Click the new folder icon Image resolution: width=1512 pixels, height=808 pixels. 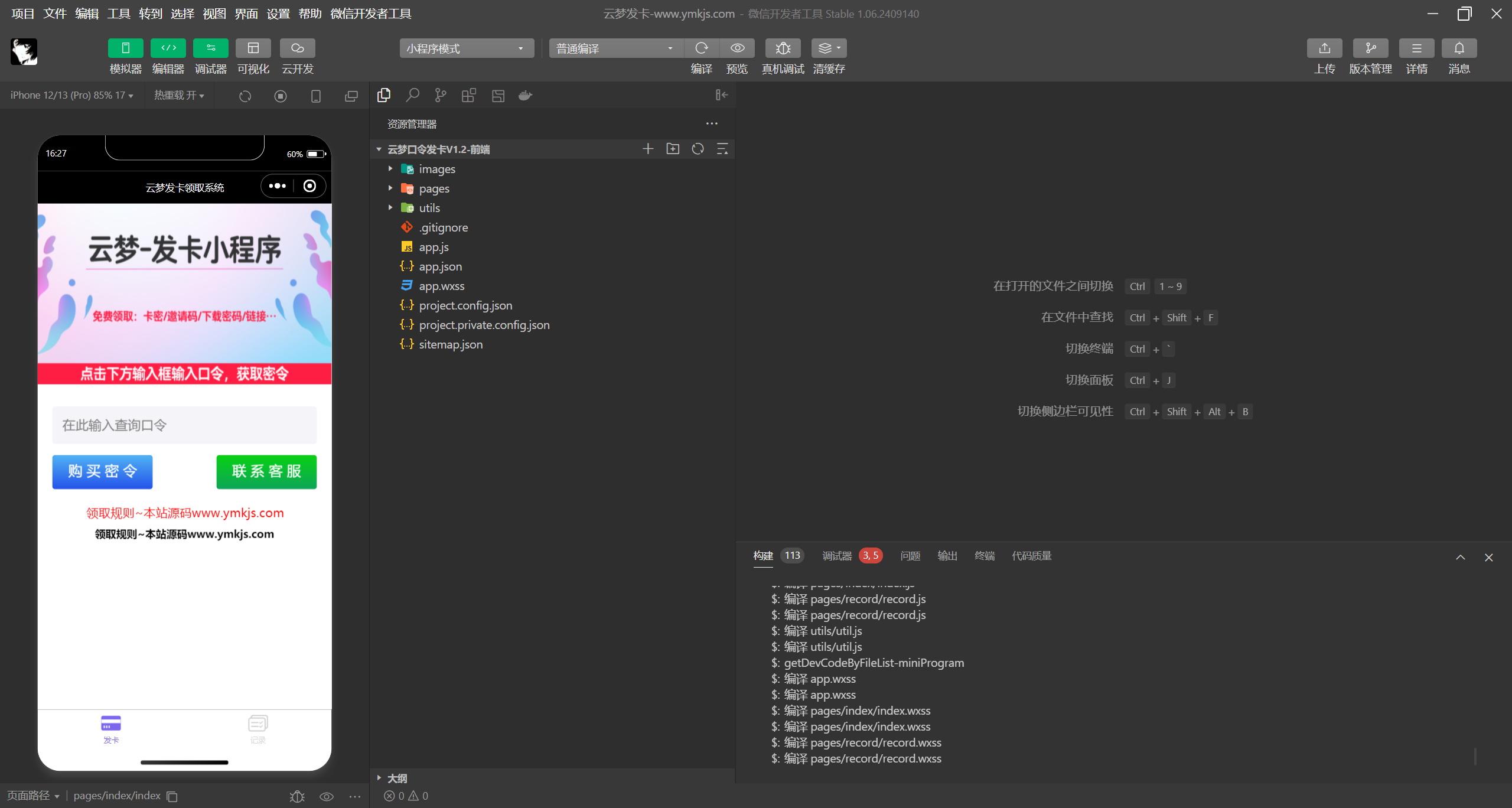[x=673, y=149]
